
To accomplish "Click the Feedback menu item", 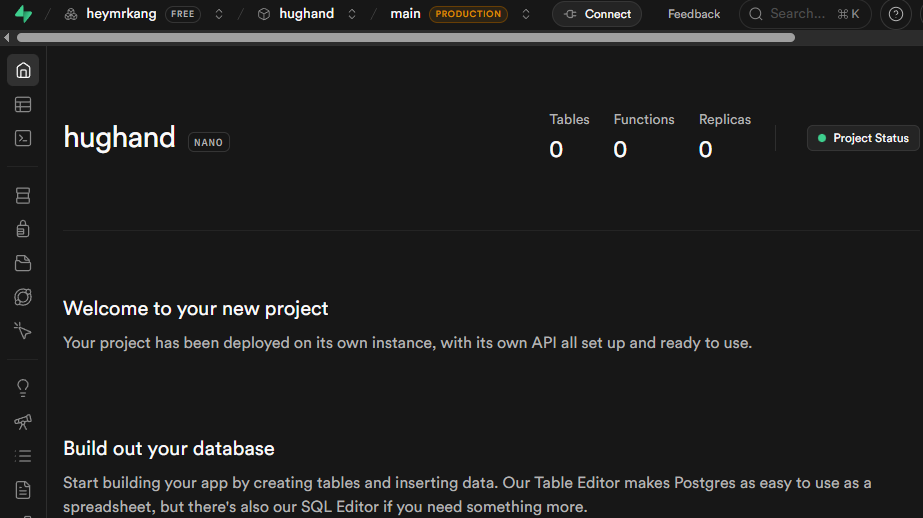I will click(x=693, y=14).
